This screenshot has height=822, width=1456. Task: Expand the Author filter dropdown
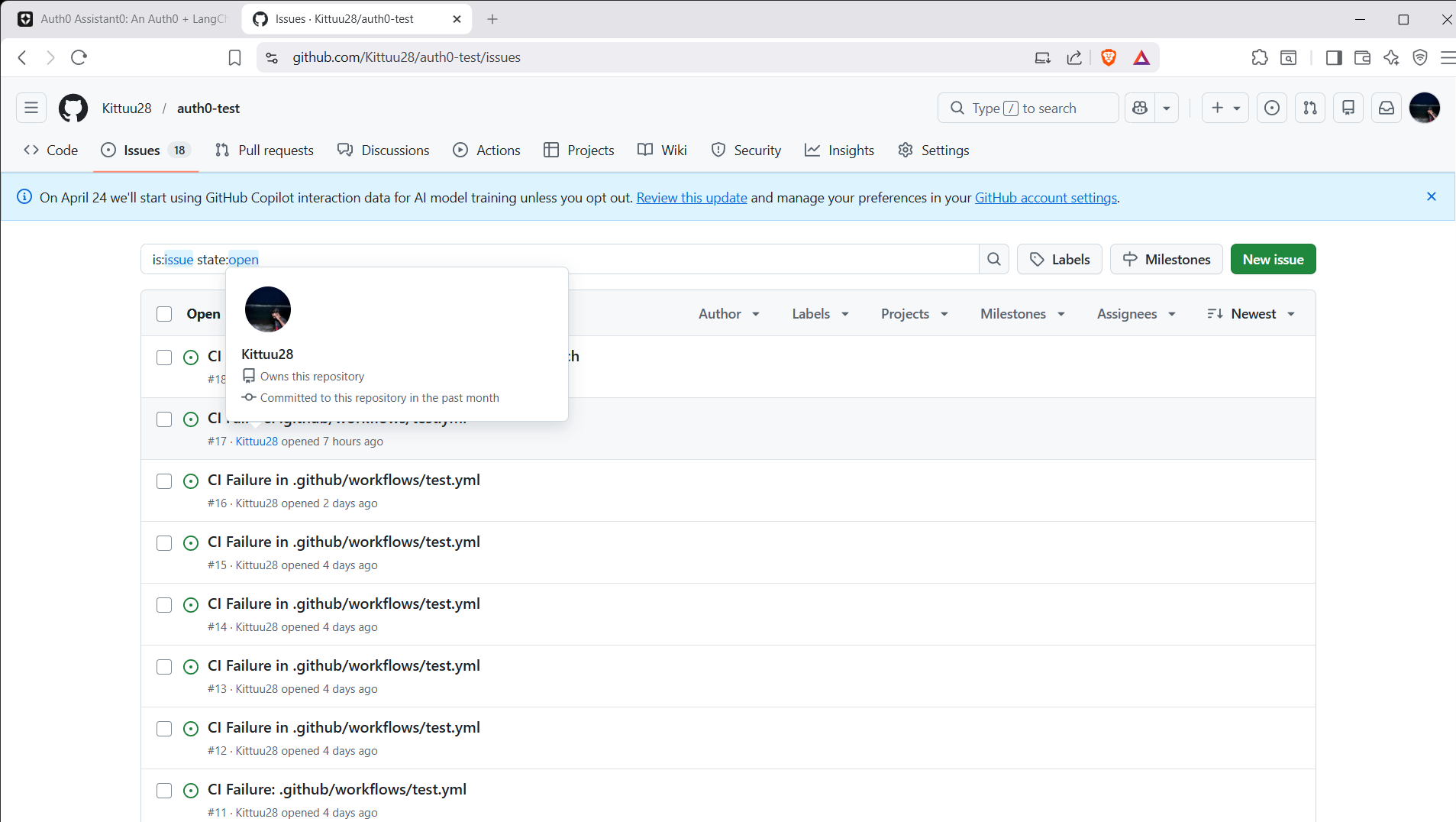(x=729, y=314)
